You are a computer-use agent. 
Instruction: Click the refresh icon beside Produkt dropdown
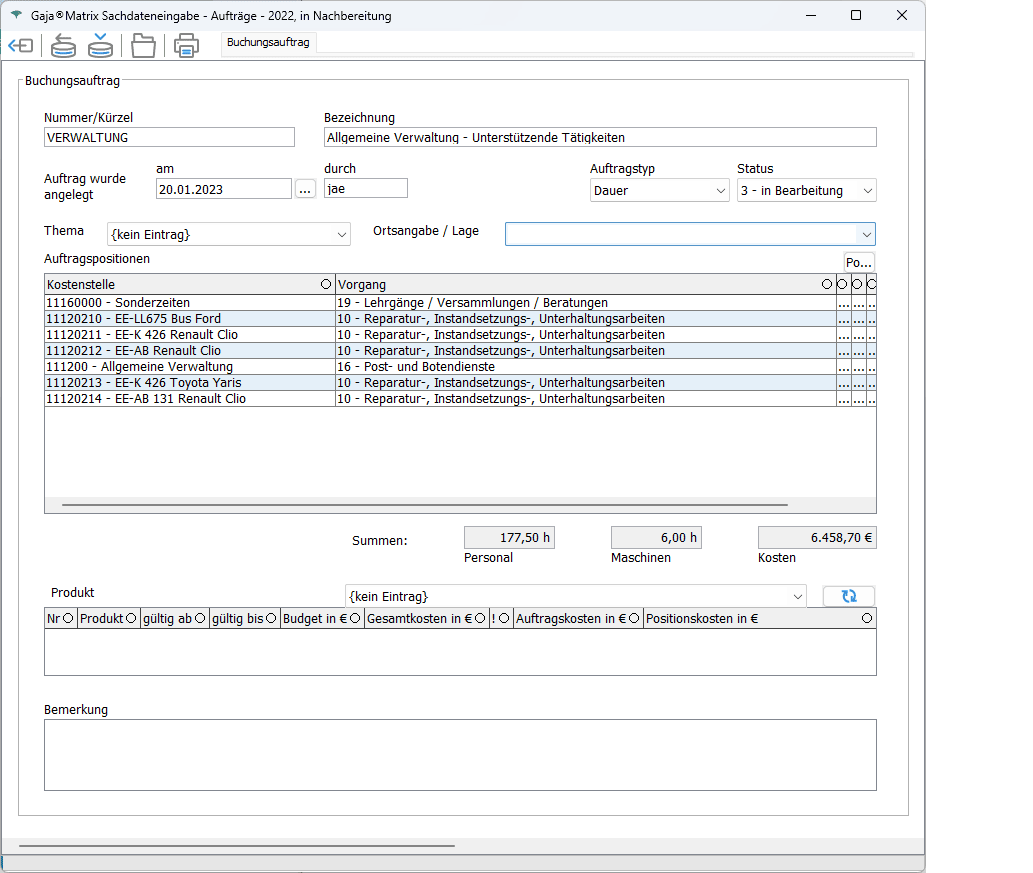(x=848, y=596)
